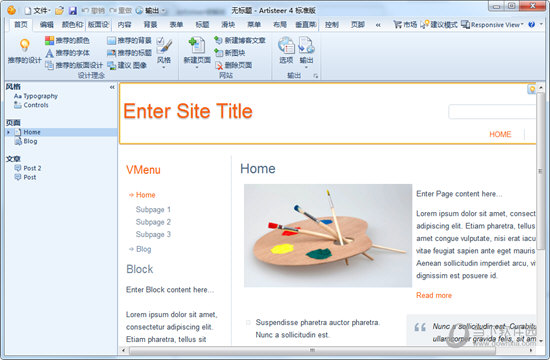Click the 选项 options icon

point(286,46)
